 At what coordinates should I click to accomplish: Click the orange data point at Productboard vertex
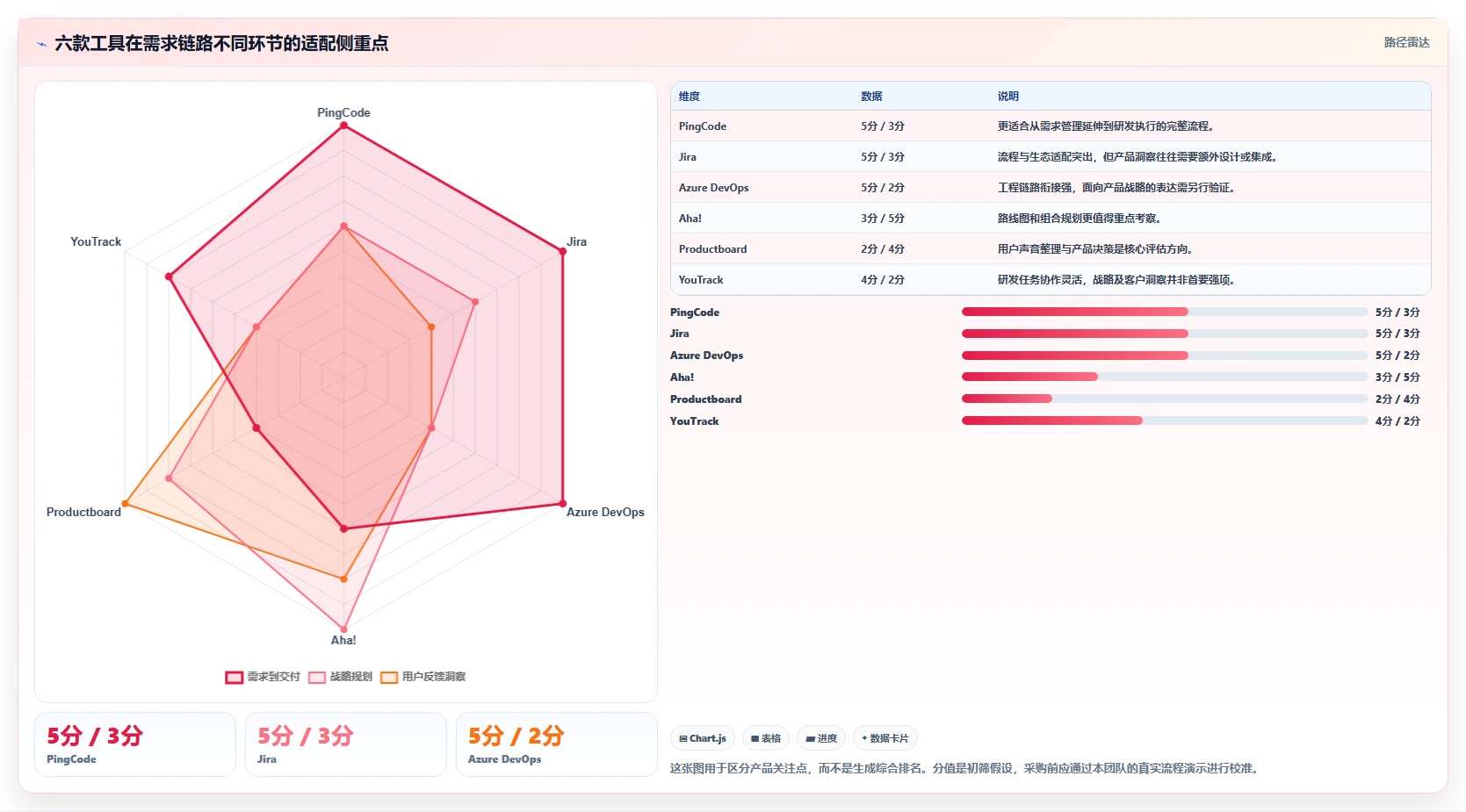tap(125, 504)
